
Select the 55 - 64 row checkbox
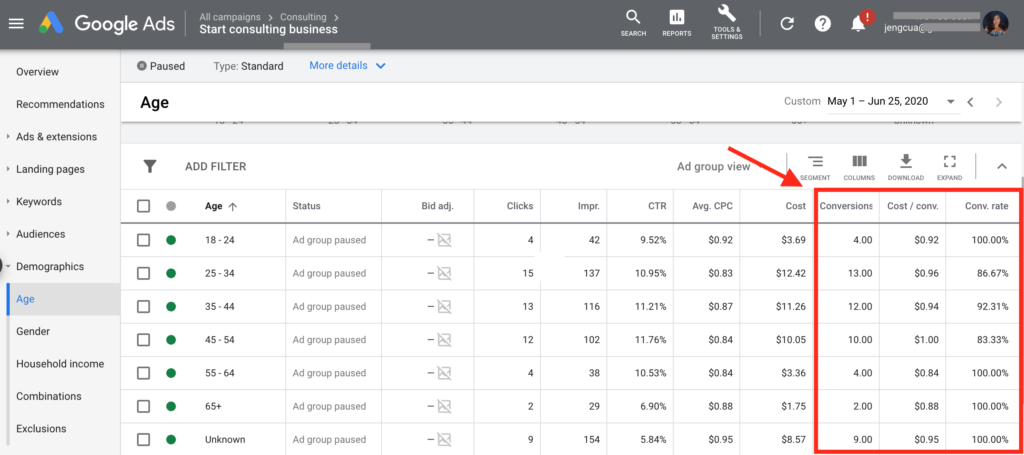(x=143, y=373)
